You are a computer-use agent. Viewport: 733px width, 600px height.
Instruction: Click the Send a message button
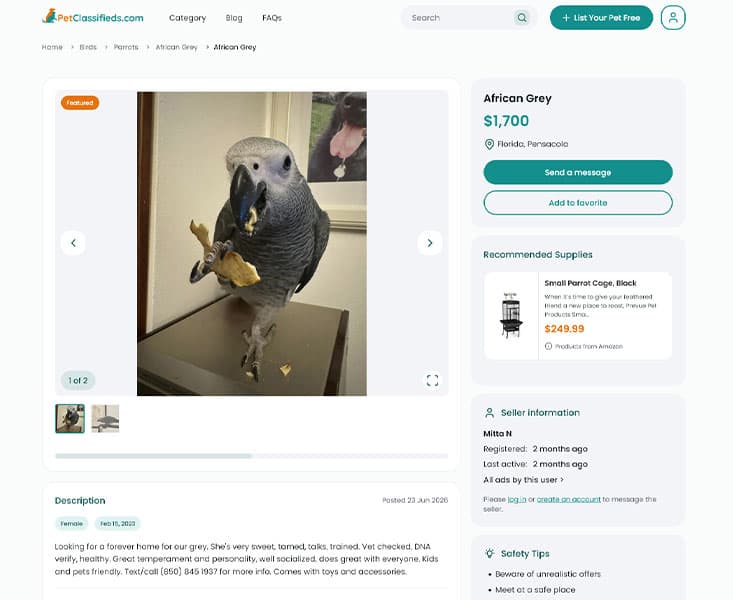point(578,172)
